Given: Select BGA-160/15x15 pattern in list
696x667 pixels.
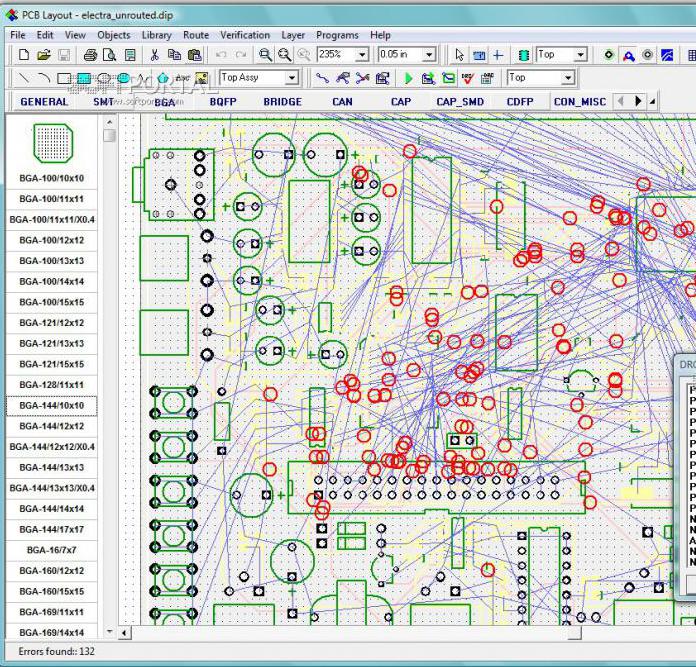Looking at the screenshot, I should 51,592.
